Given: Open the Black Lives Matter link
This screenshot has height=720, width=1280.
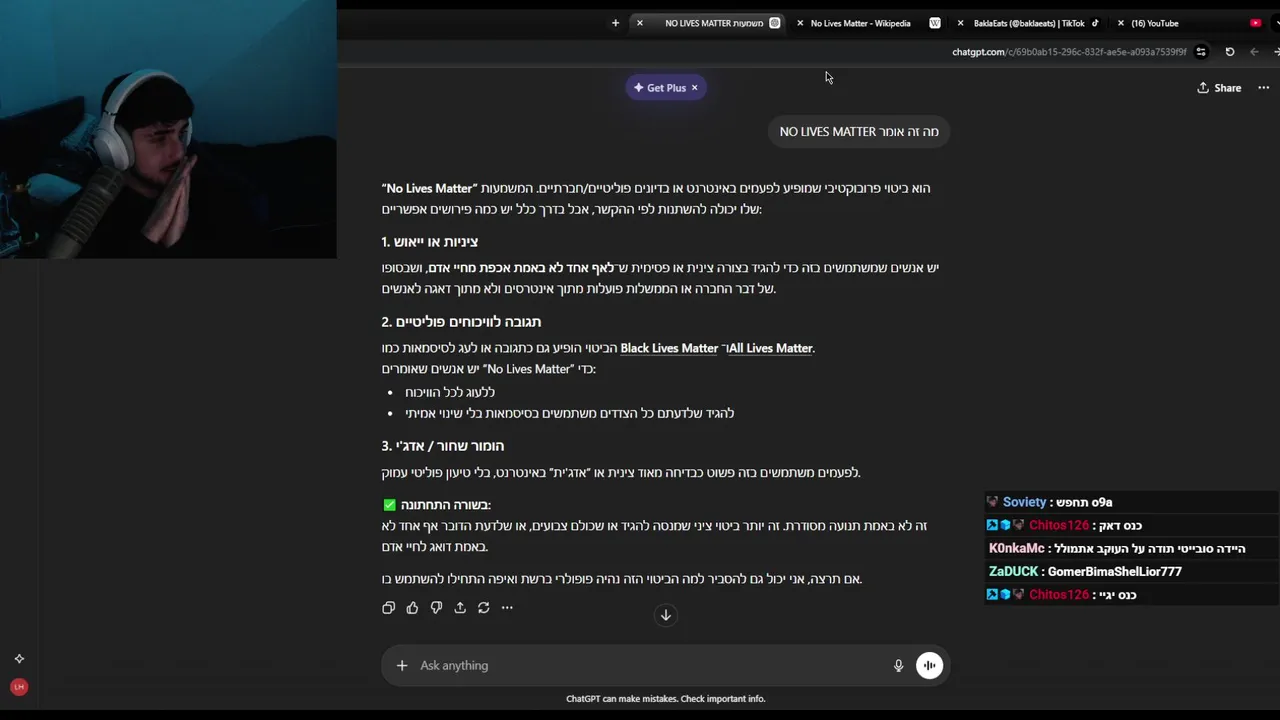Looking at the screenshot, I should pyautogui.click(x=669, y=348).
